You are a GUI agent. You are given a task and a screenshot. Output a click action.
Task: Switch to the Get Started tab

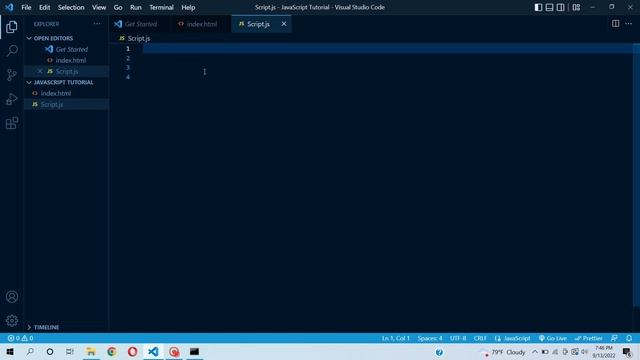click(x=140, y=24)
